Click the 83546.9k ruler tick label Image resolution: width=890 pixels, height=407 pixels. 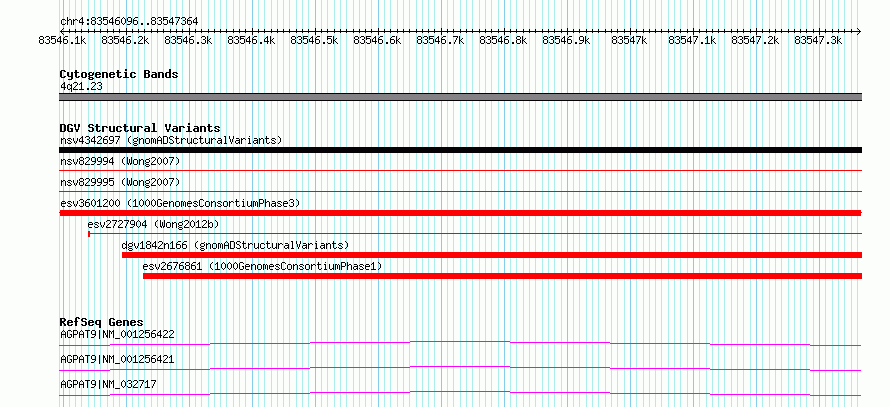566,40
